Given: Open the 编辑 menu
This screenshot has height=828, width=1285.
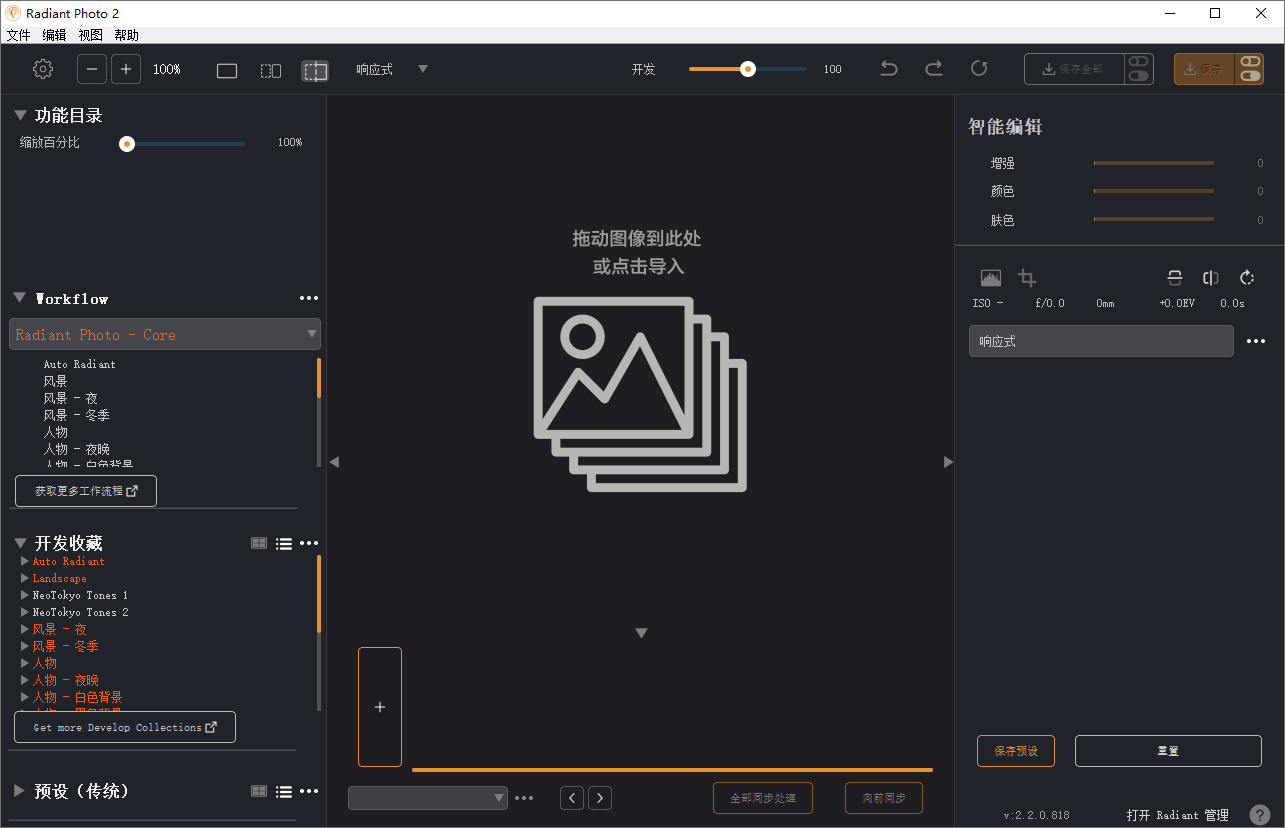Looking at the screenshot, I should 54,35.
